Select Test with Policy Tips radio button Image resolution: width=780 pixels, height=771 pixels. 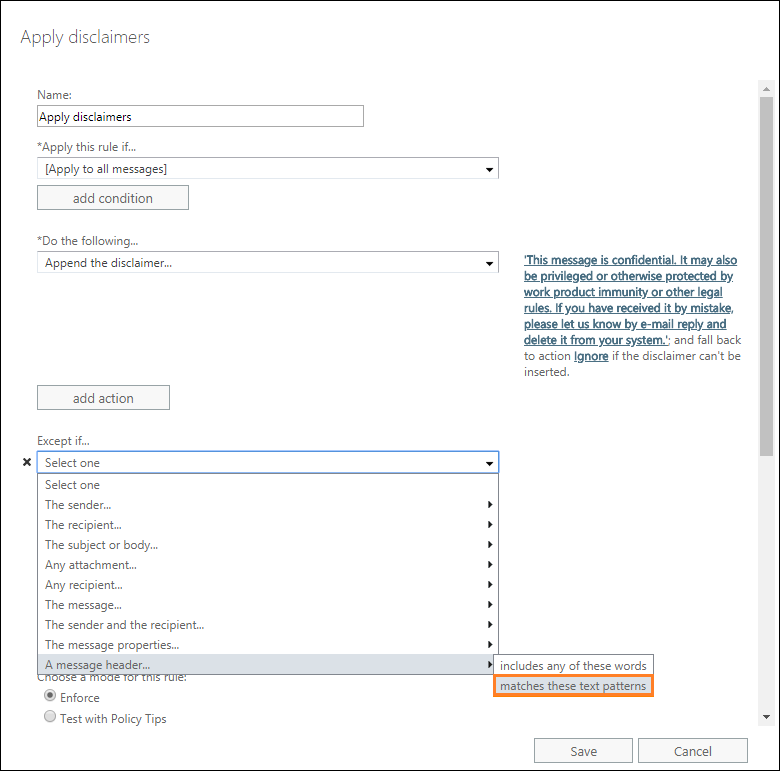click(x=48, y=718)
